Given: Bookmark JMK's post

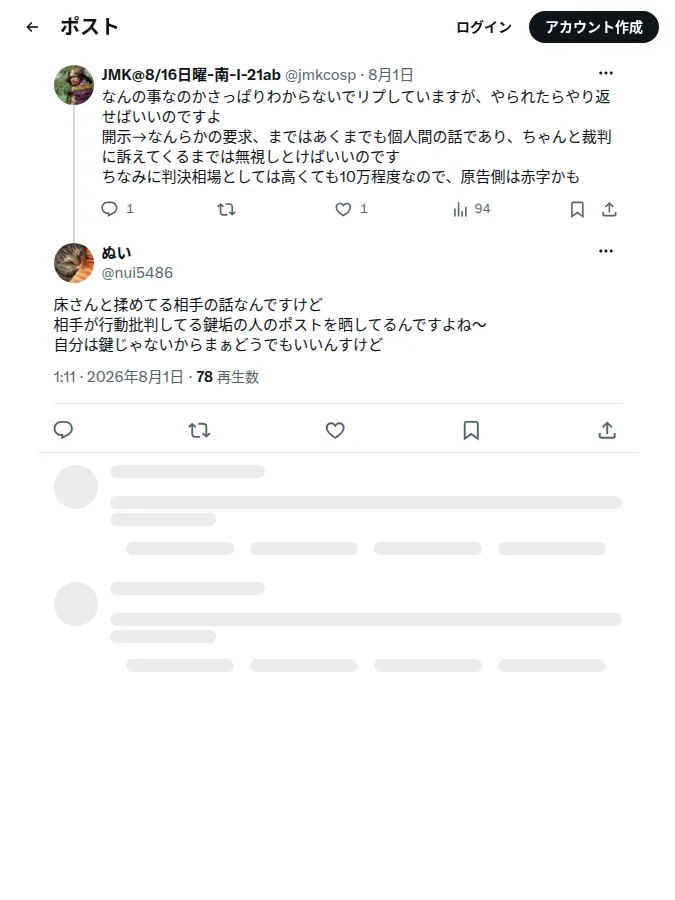Looking at the screenshot, I should 577,210.
